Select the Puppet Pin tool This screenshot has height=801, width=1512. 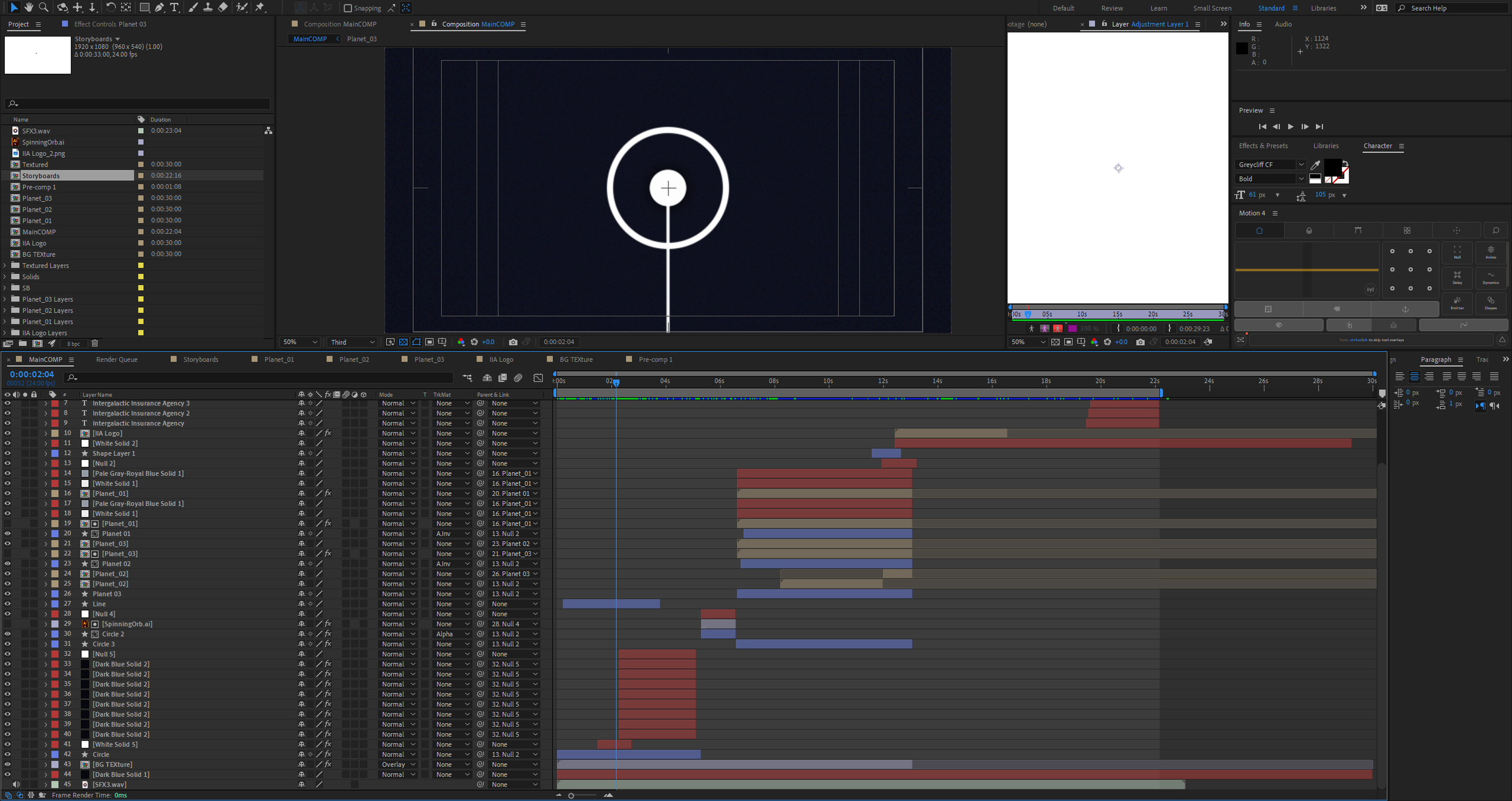[260, 7]
